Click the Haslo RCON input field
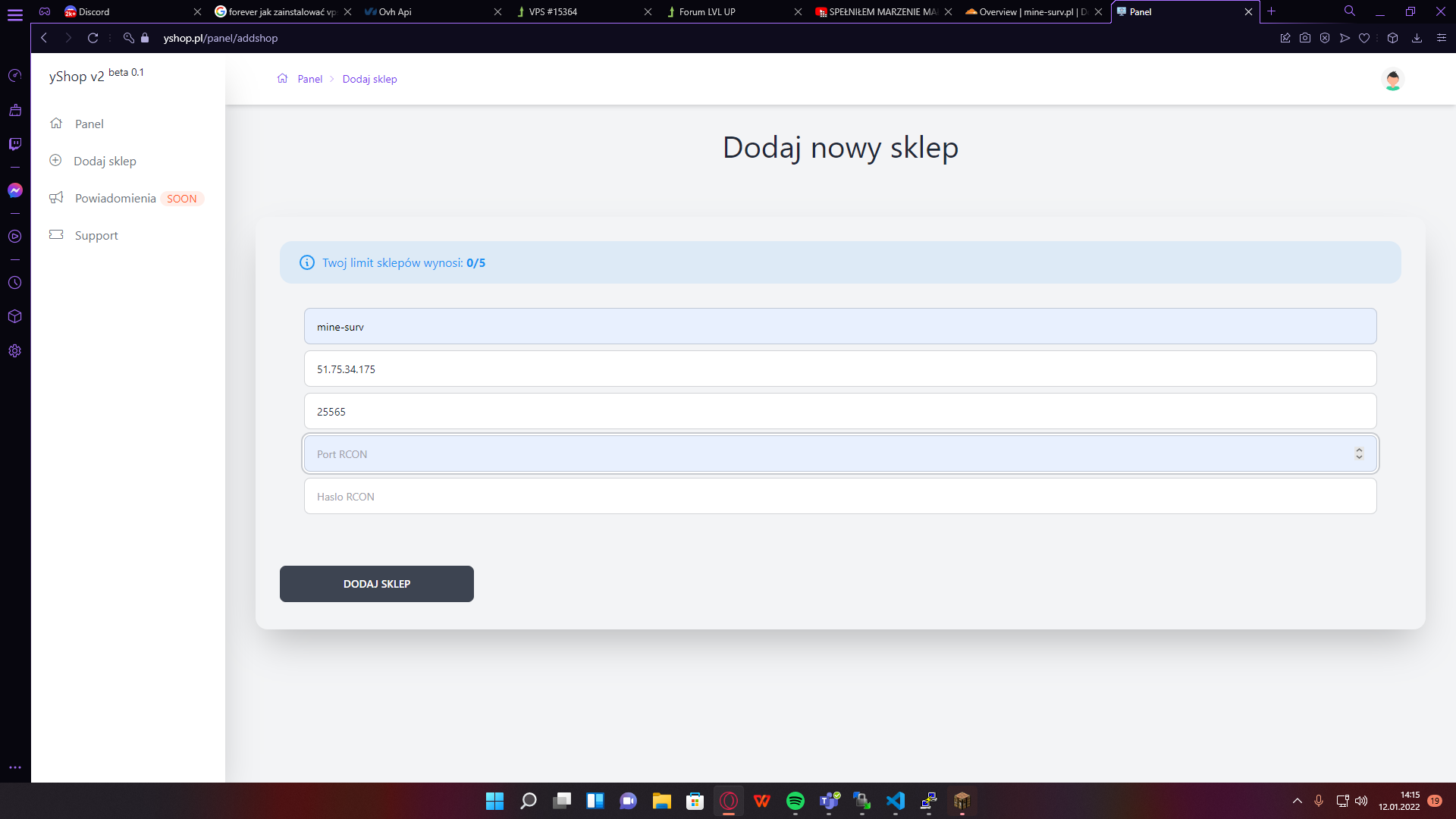Image resolution: width=1456 pixels, height=819 pixels. click(x=839, y=497)
